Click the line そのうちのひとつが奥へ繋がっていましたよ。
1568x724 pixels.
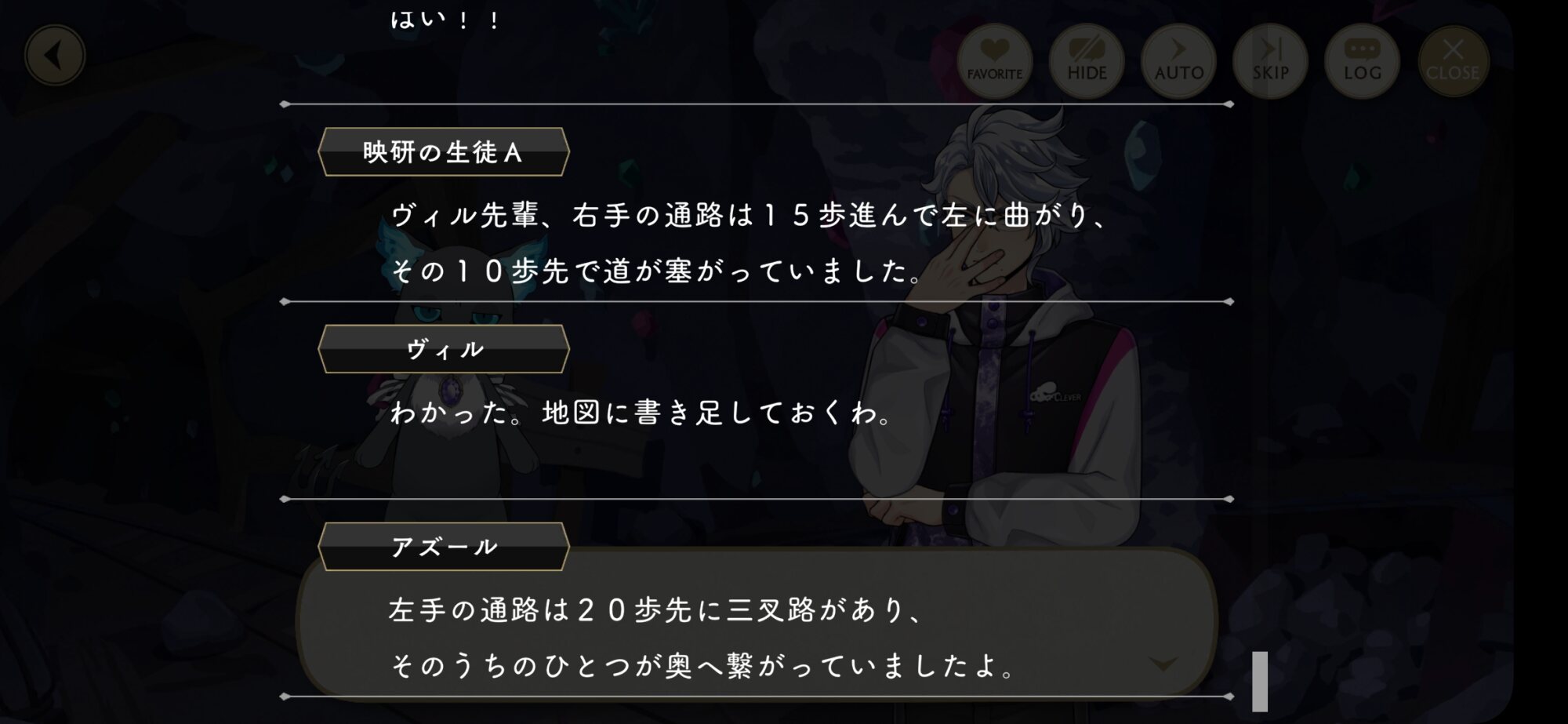pyautogui.click(x=704, y=666)
